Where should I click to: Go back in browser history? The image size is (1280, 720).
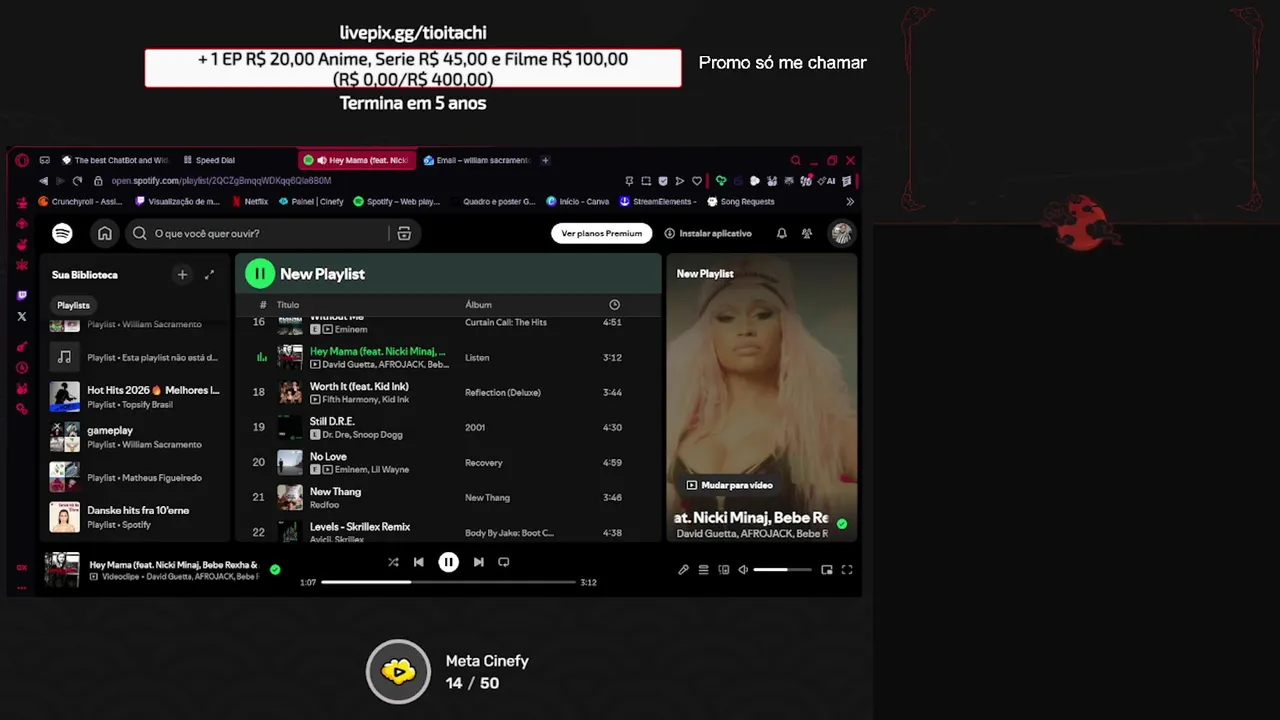tap(43, 181)
